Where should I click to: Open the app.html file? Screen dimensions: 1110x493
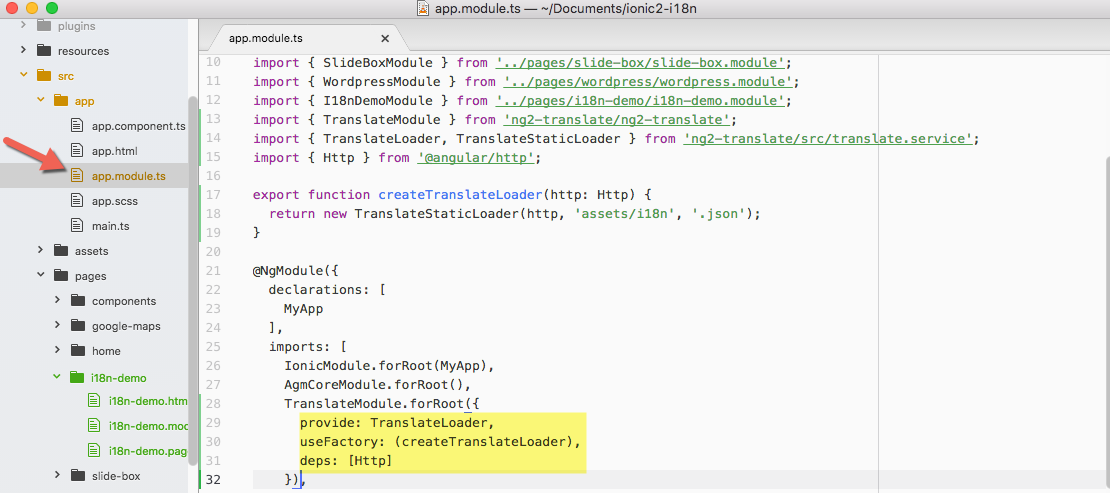[115, 151]
